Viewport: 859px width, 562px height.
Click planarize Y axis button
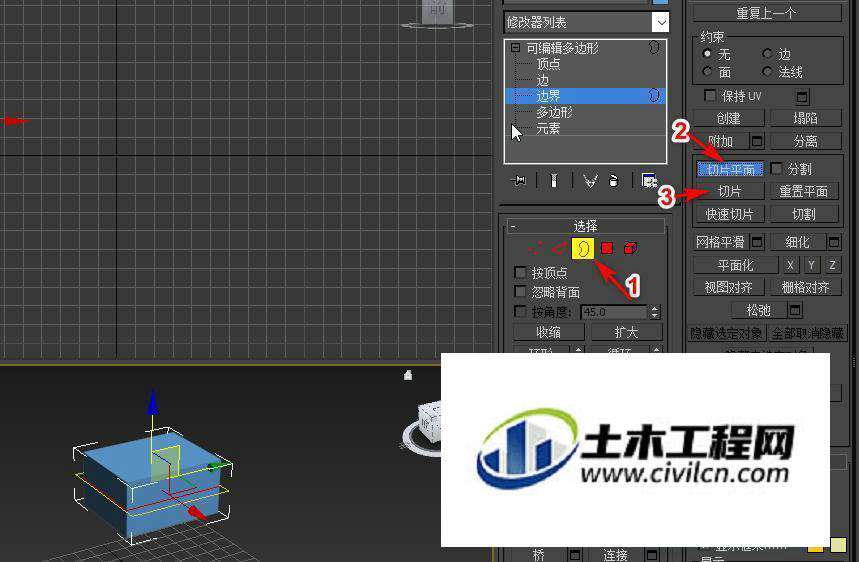[x=811, y=265]
